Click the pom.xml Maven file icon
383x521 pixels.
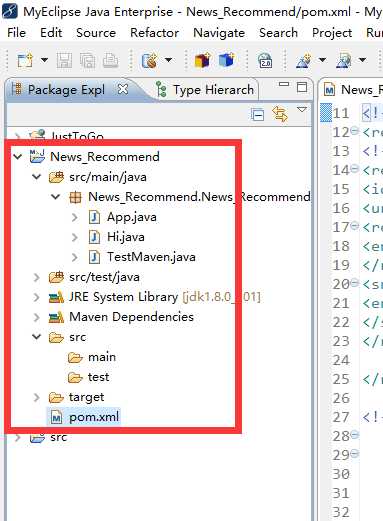click(x=56, y=417)
